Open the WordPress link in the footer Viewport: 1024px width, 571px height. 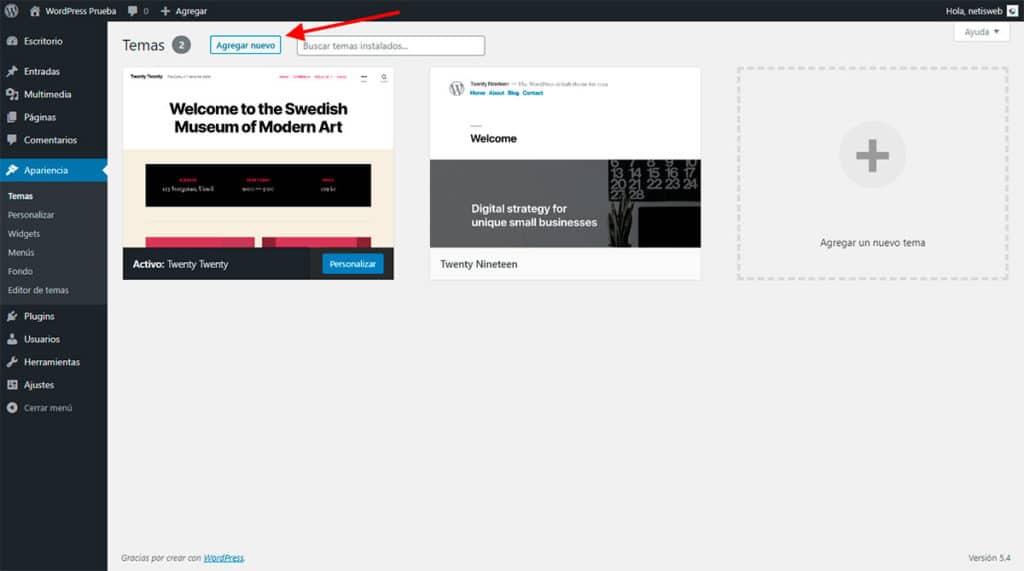pyautogui.click(x=223, y=558)
